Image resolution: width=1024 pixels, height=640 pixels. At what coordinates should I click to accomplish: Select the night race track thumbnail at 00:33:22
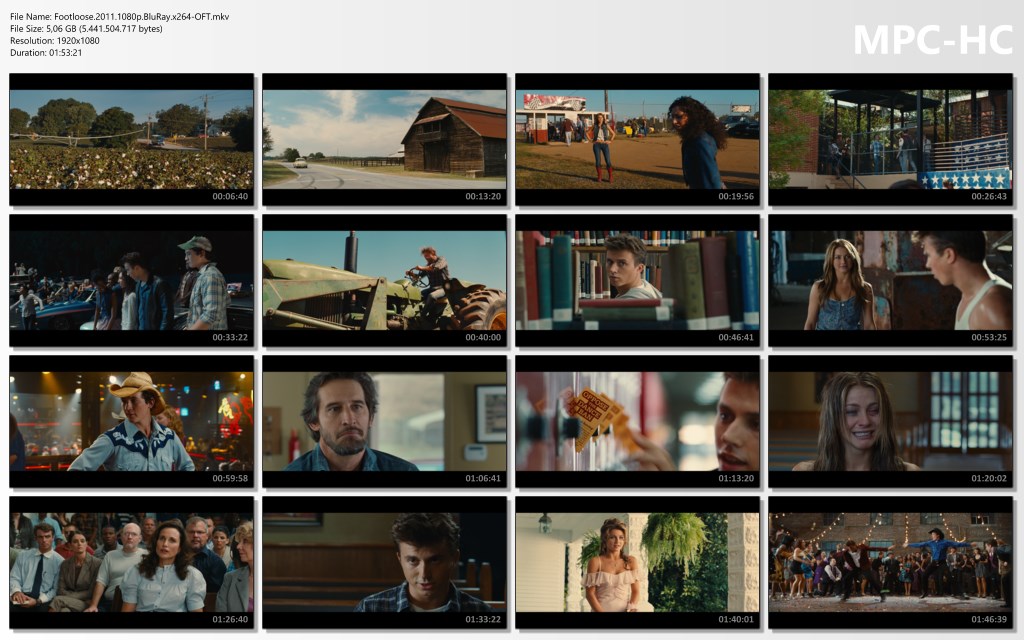click(131, 280)
